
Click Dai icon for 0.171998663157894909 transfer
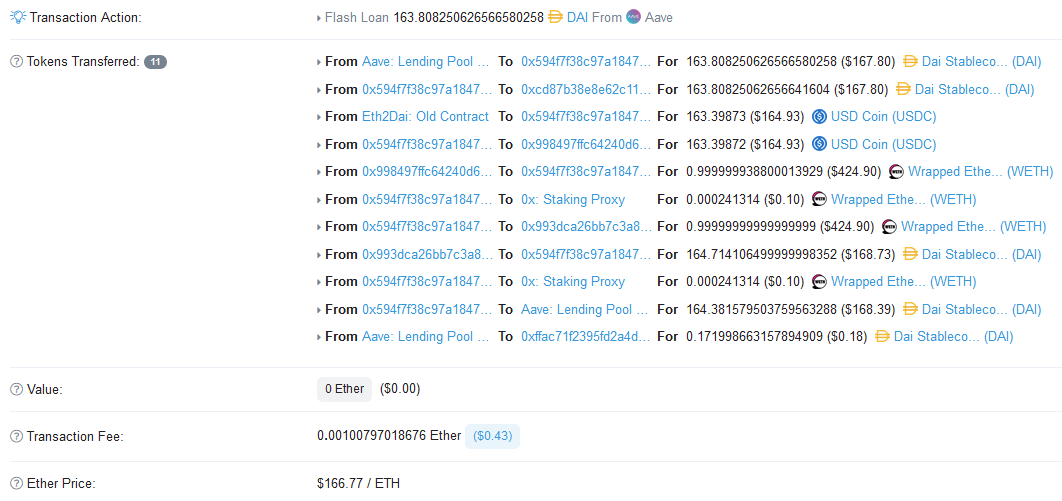[882, 337]
